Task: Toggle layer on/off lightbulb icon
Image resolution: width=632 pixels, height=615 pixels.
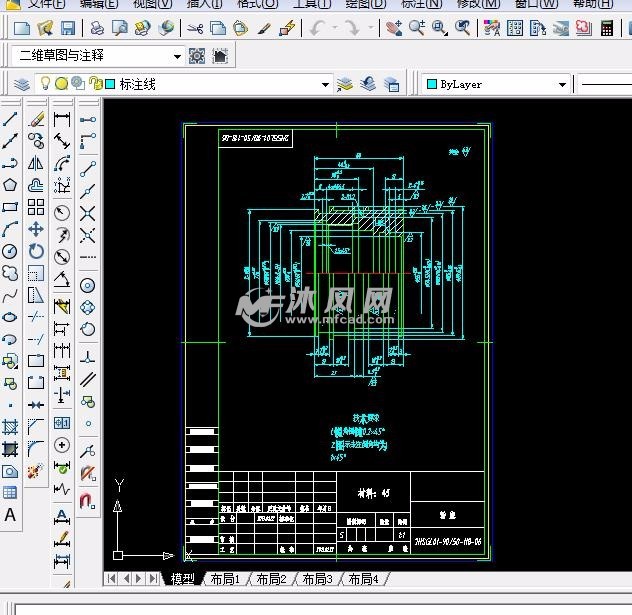Action: (45, 84)
